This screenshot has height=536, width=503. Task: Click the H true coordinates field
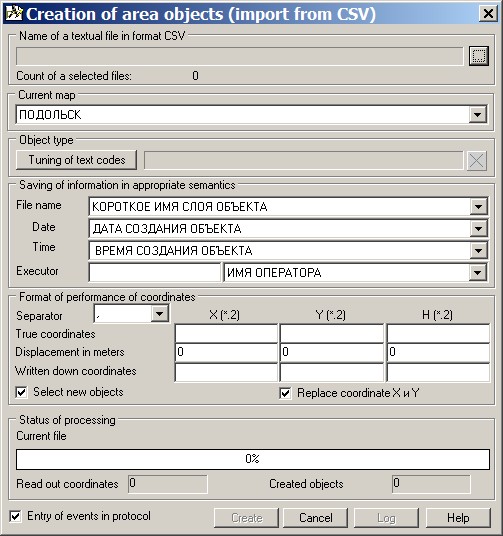(x=438, y=334)
